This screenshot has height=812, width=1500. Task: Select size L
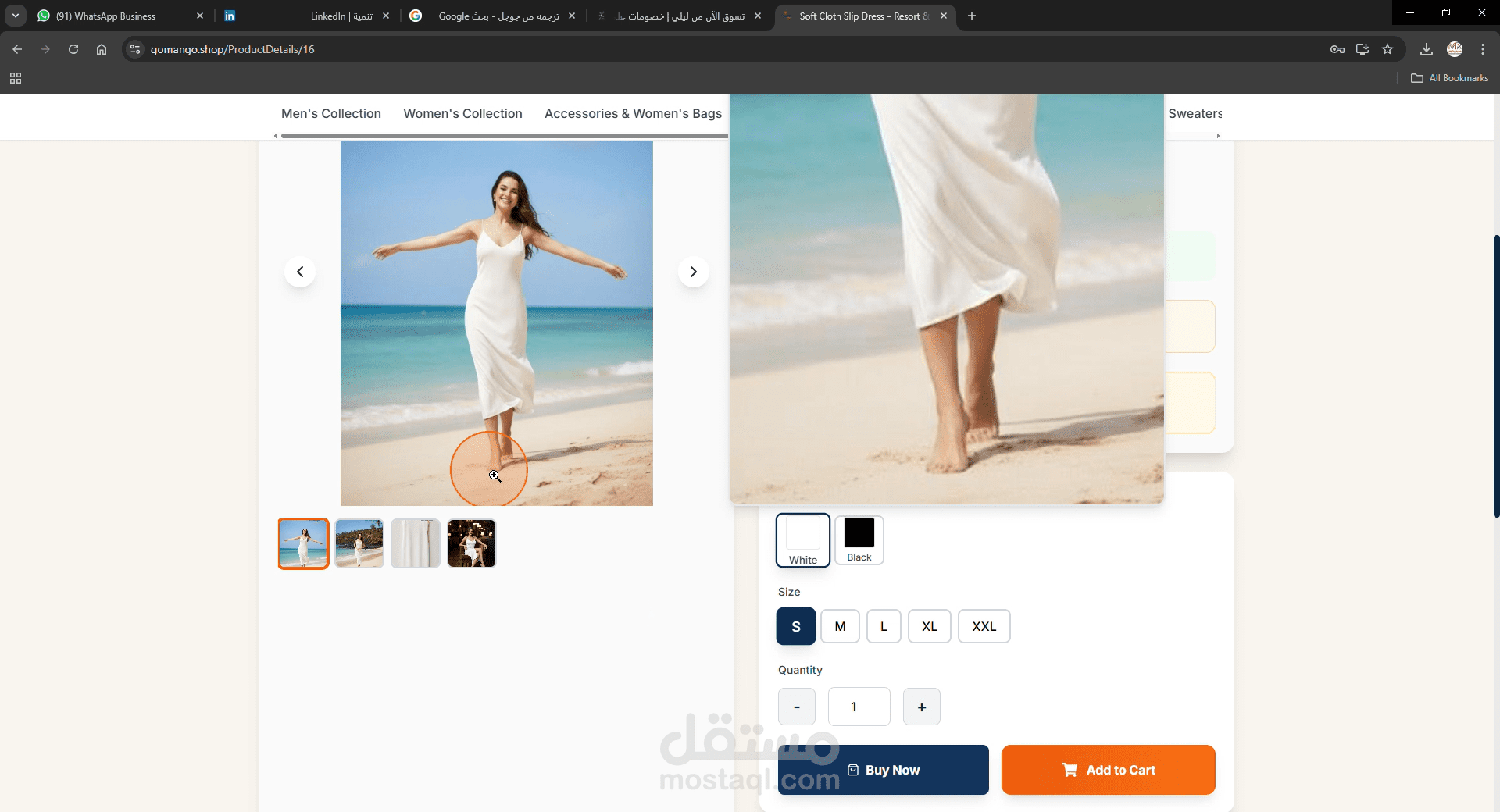[884, 626]
